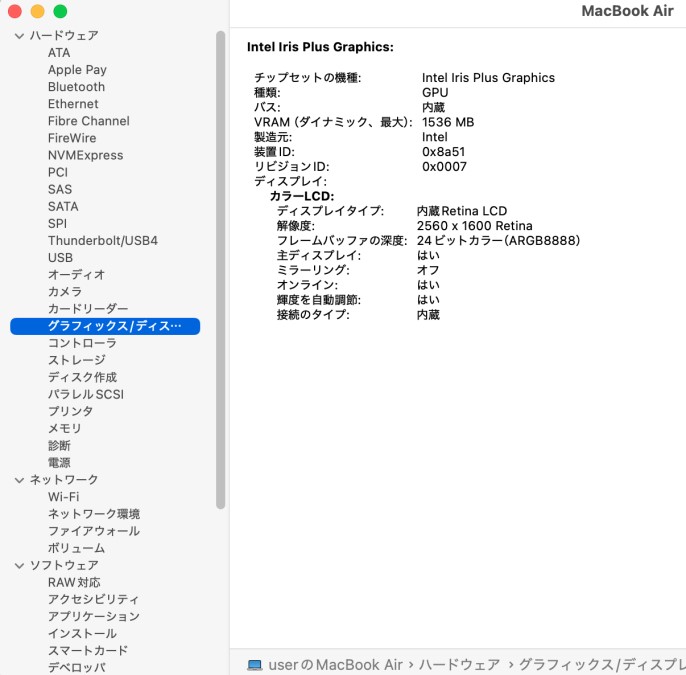Click ハードウェア in the path bar
The image size is (686, 675).
459,665
